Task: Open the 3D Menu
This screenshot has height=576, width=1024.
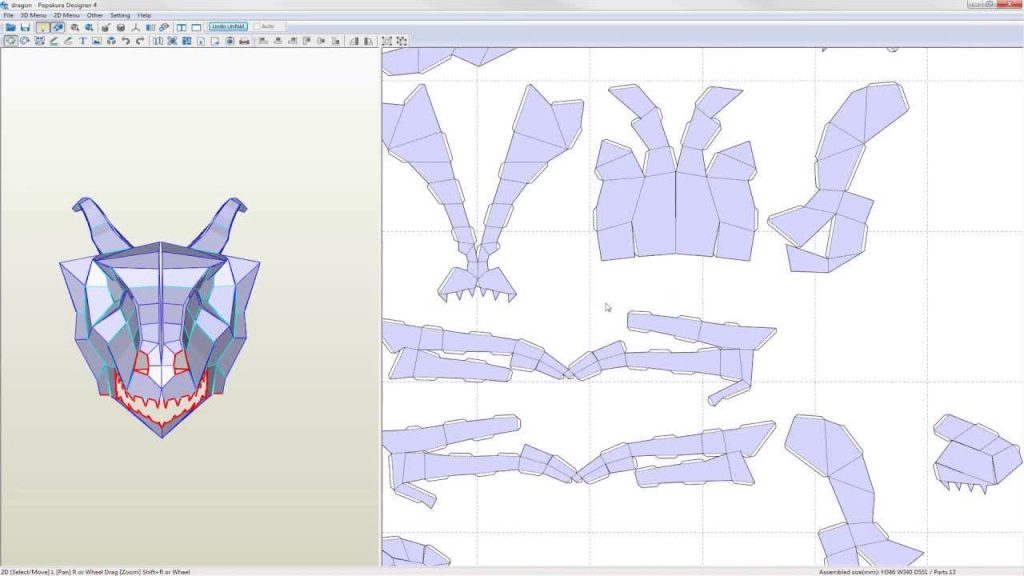Action: coord(34,16)
